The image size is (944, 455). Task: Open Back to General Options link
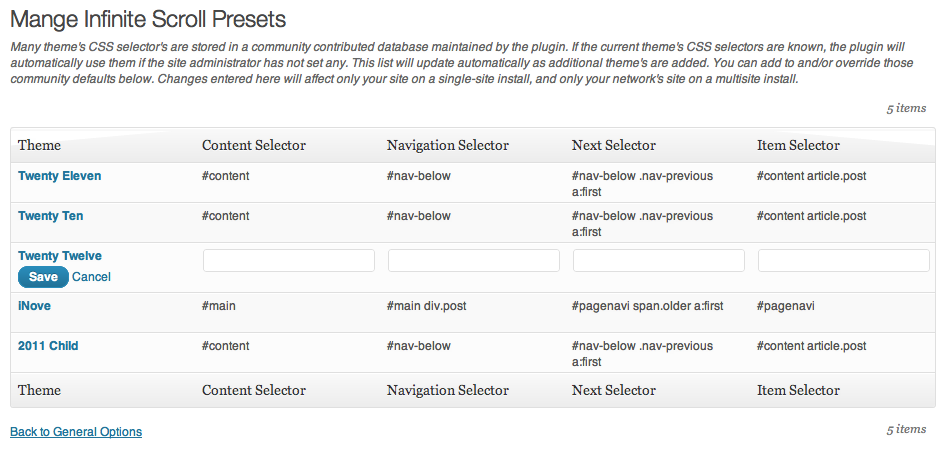(x=76, y=432)
